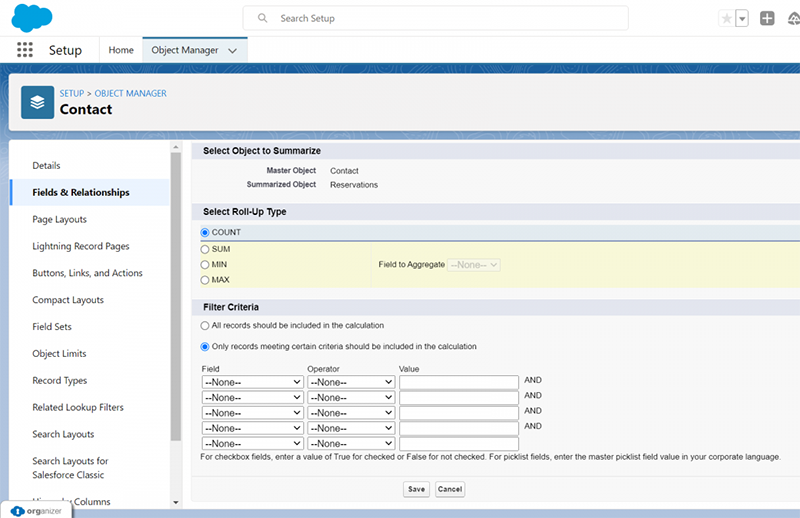Select the MAX roll-up type
This screenshot has height=518, width=800.
[205, 280]
